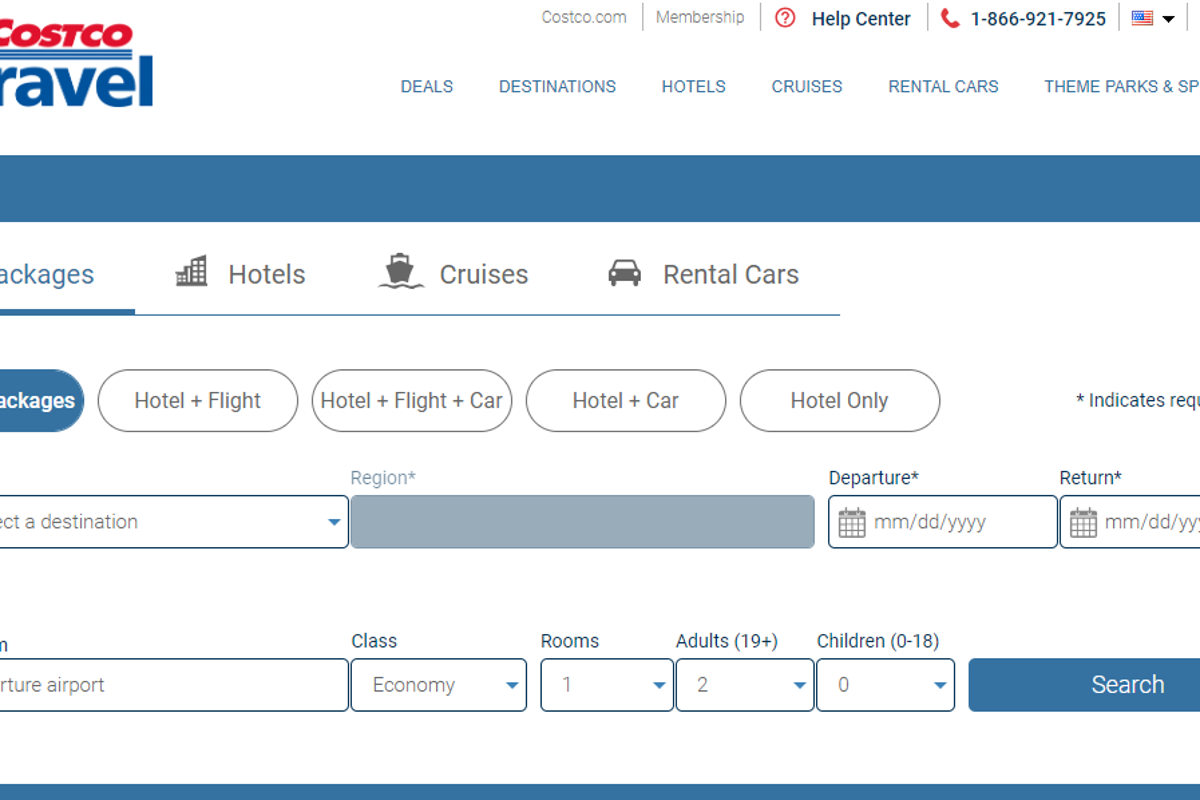The width and height of the screenshot is (1200, 800).
Task: Expand the Class Economy dropdown
Action: pos(438,685)
